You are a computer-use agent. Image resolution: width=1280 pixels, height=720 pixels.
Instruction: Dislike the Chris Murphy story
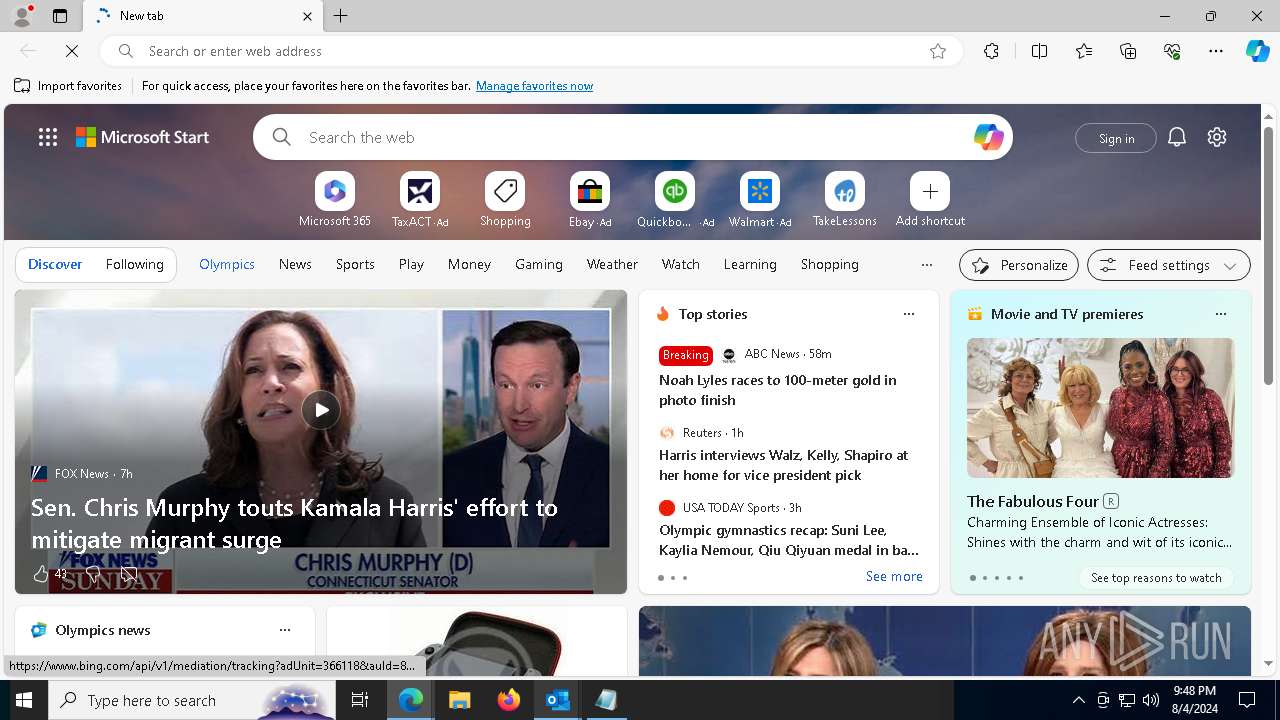point(92,574)
